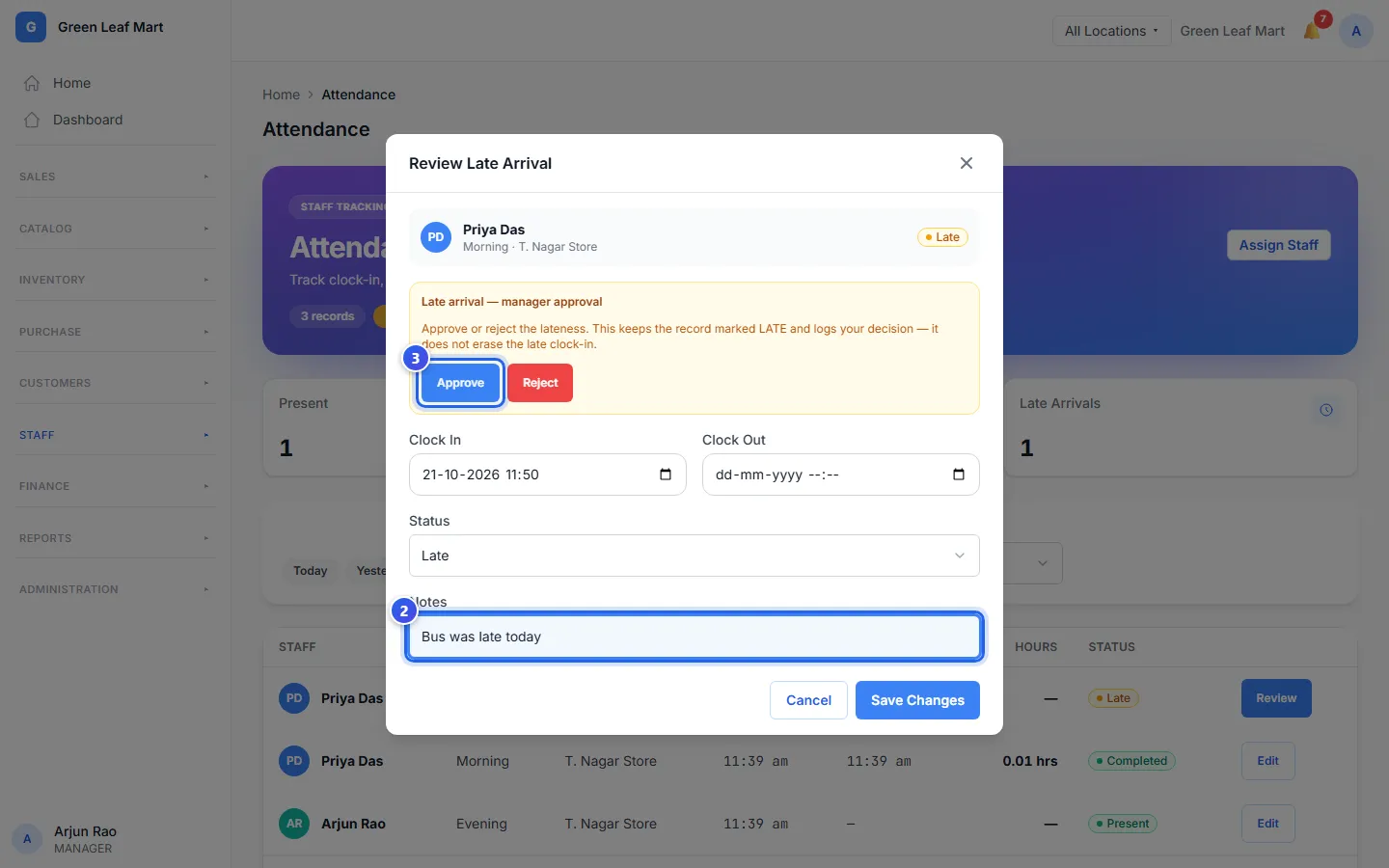Click Arjun Rao's avatar in the sidebar footer

pos(27,839)
